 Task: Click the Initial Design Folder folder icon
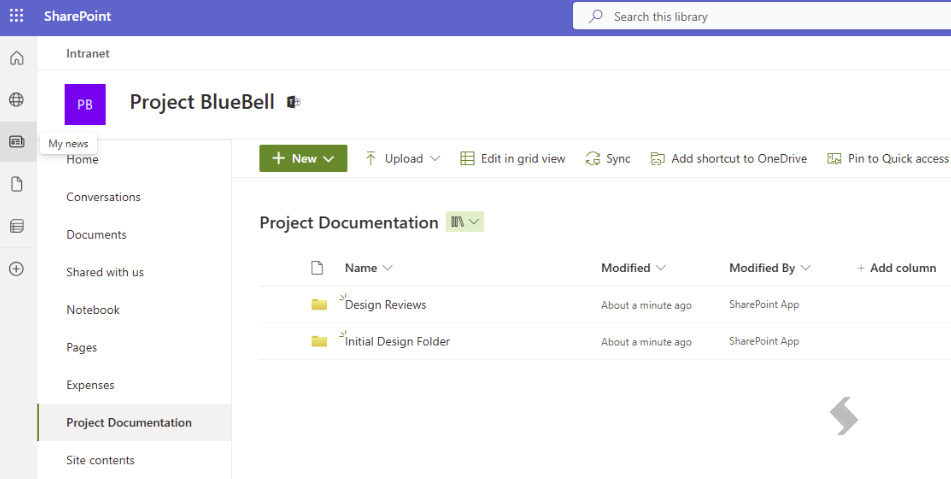319,341
